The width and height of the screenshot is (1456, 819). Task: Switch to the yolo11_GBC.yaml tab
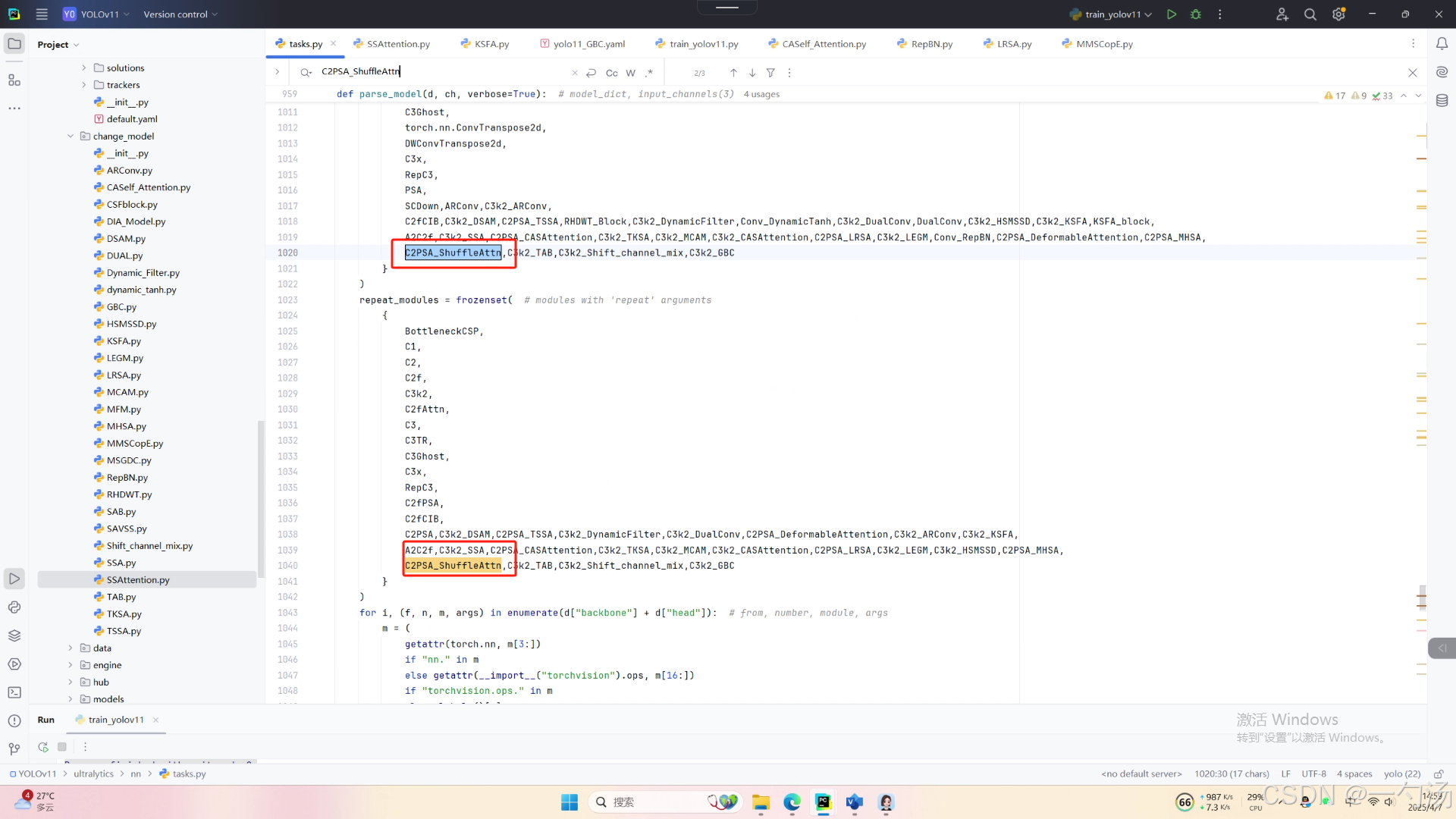(588, 44)
